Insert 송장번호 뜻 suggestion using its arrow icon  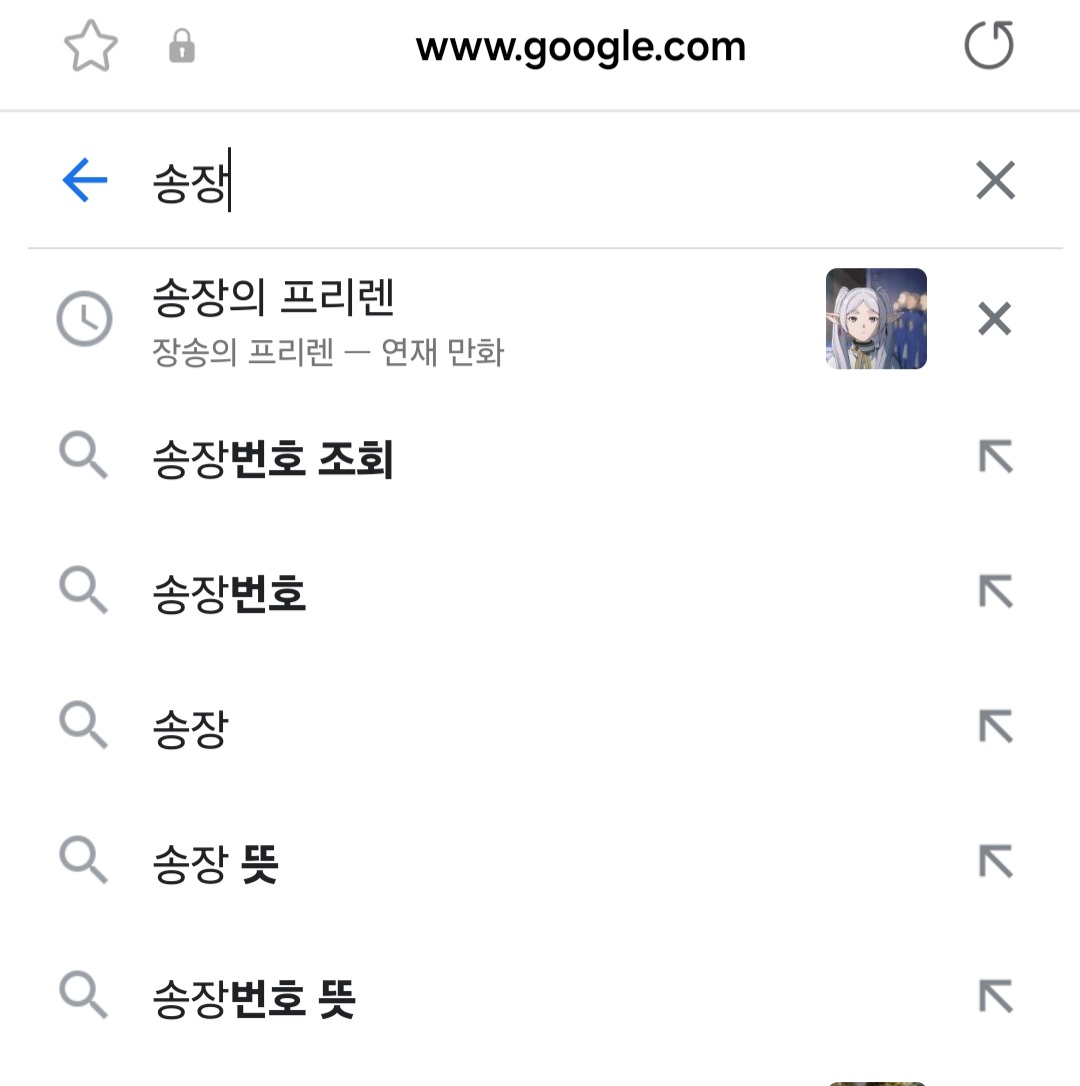click(995, 997)
